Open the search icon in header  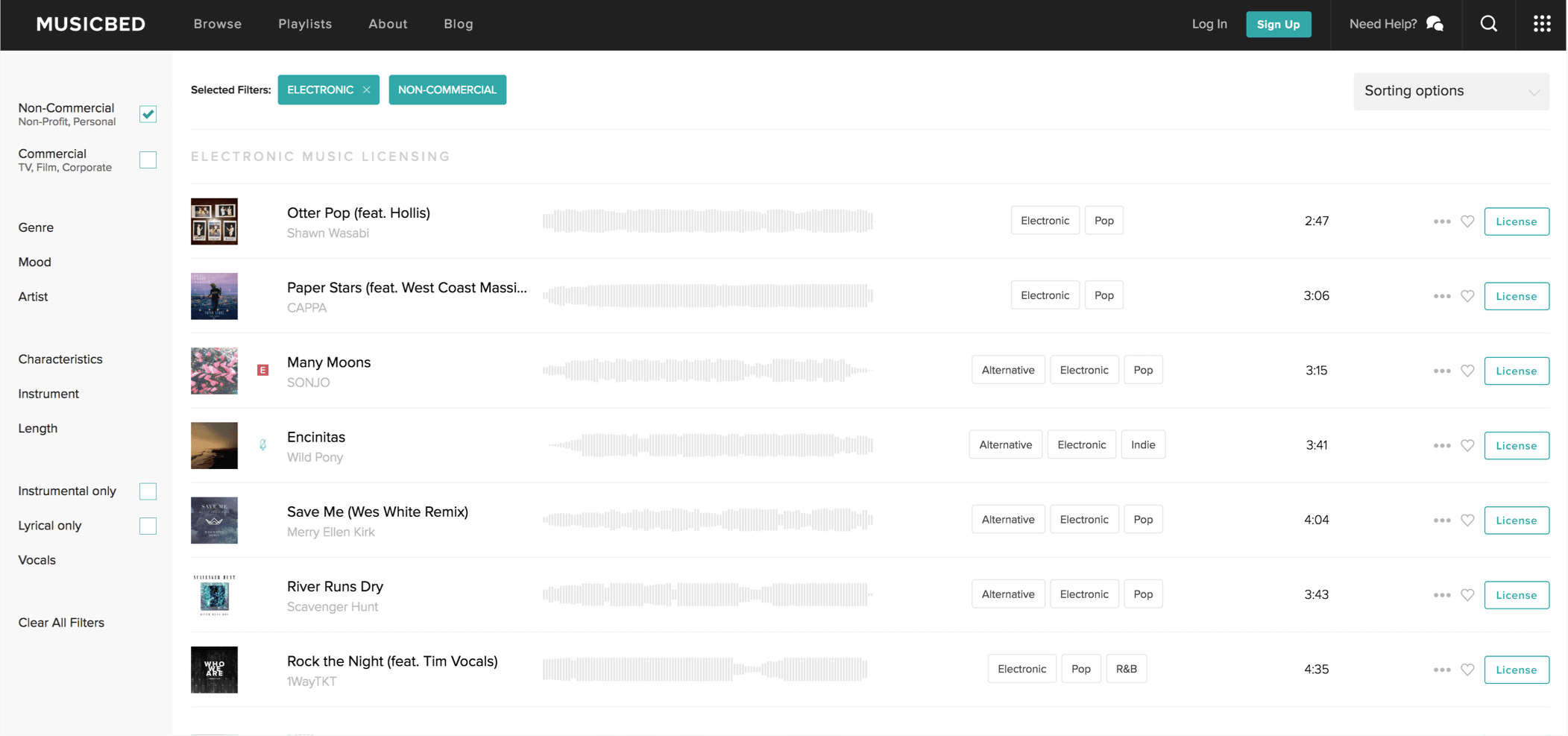coord(1488,24)
